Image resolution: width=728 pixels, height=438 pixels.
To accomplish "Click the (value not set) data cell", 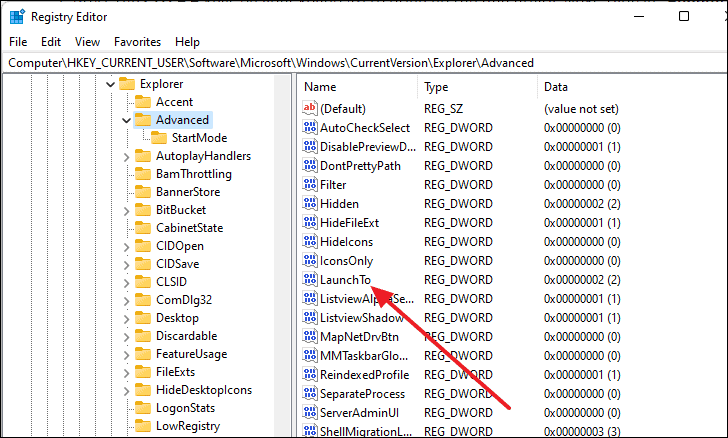I will (581, 109).
